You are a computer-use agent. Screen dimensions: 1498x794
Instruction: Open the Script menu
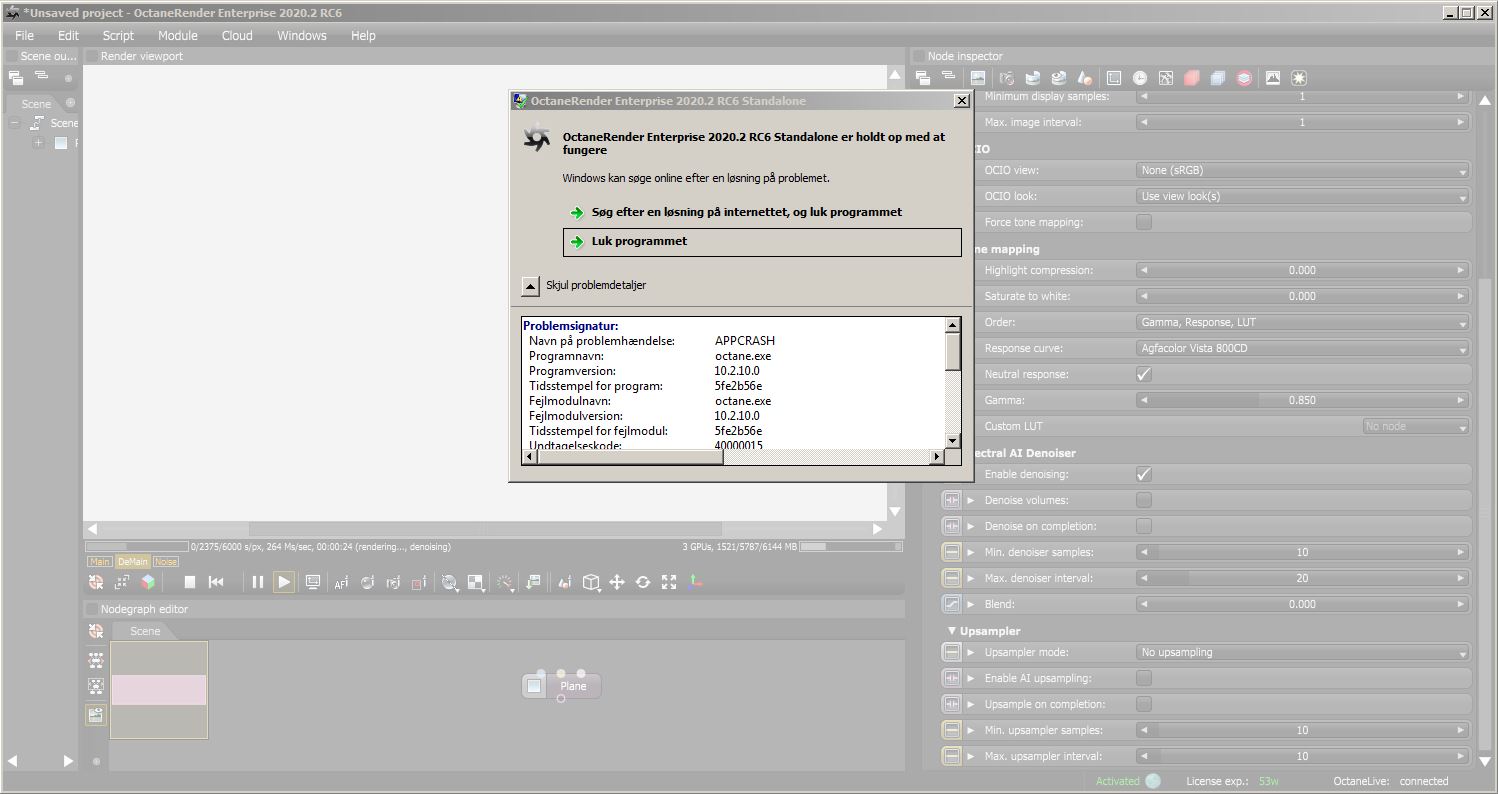click(118, 35)
